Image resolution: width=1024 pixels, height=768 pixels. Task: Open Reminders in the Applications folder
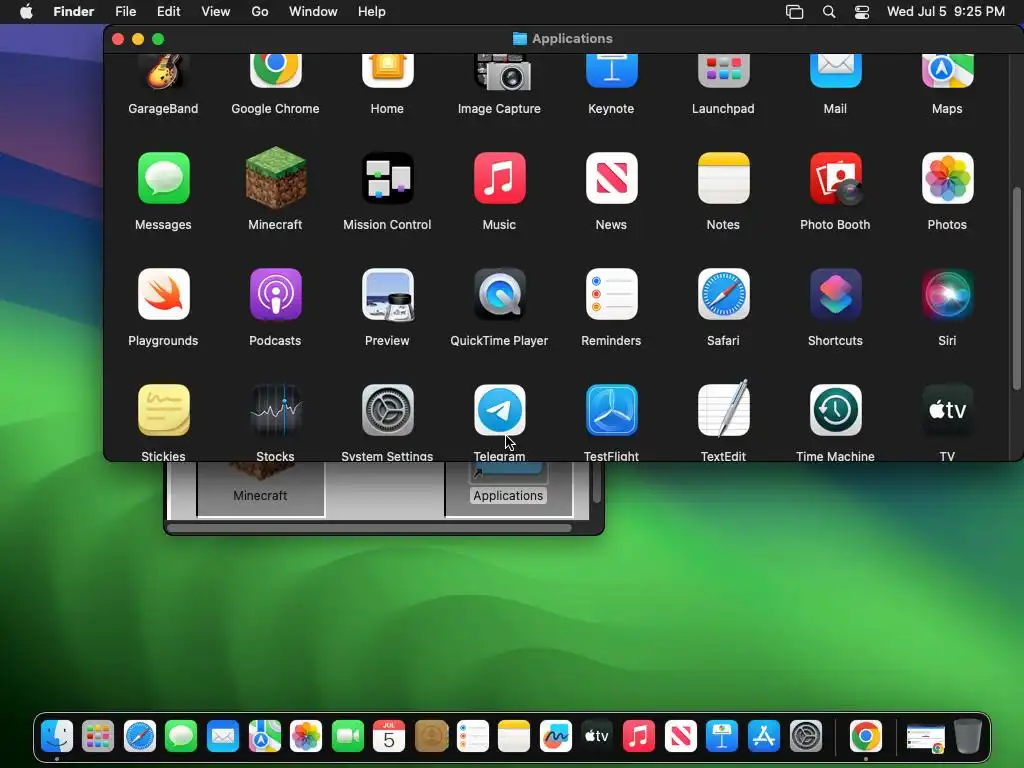(x=611, y=294)
